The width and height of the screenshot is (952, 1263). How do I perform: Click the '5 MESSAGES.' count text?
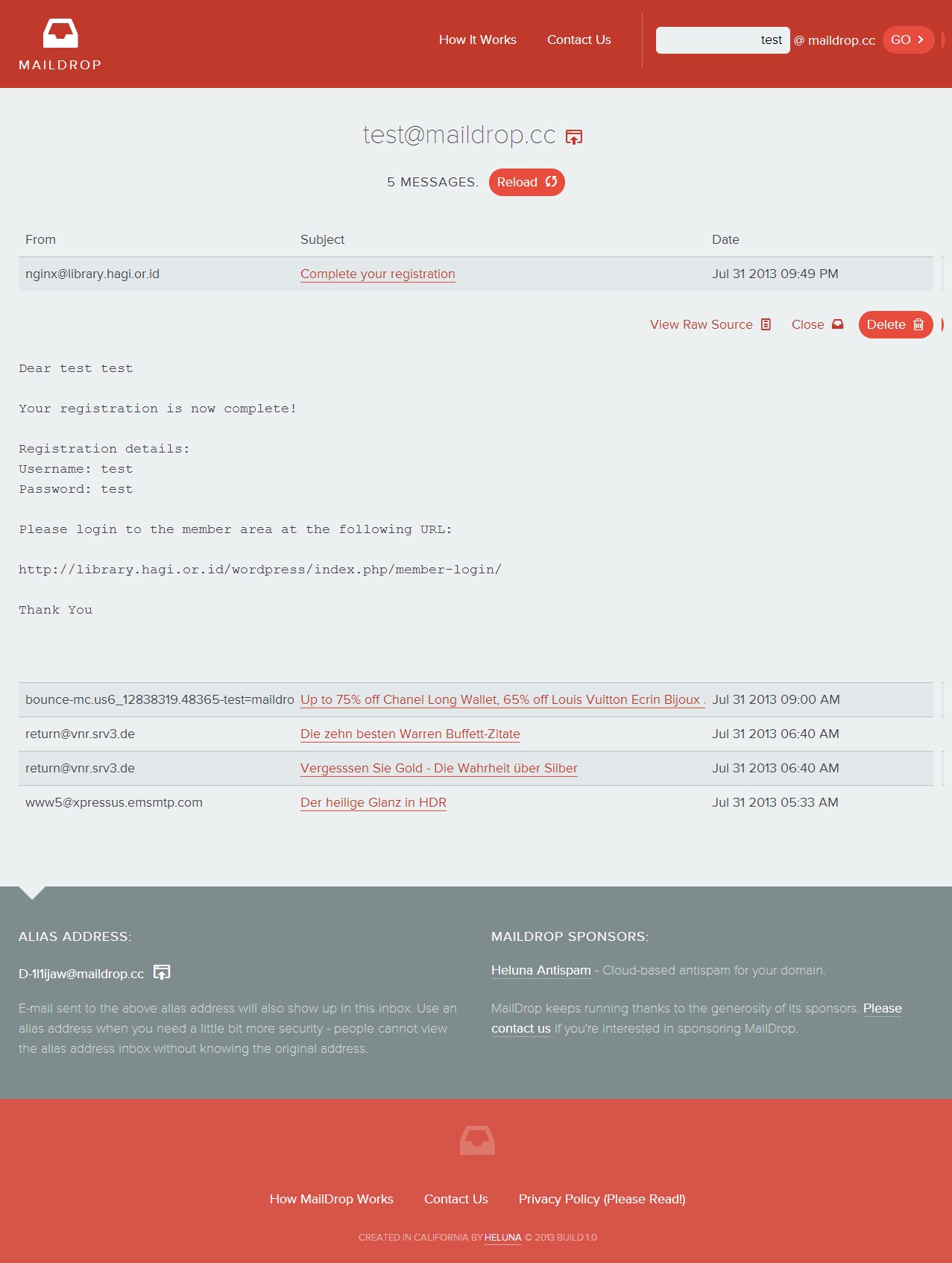coord(432,182)
